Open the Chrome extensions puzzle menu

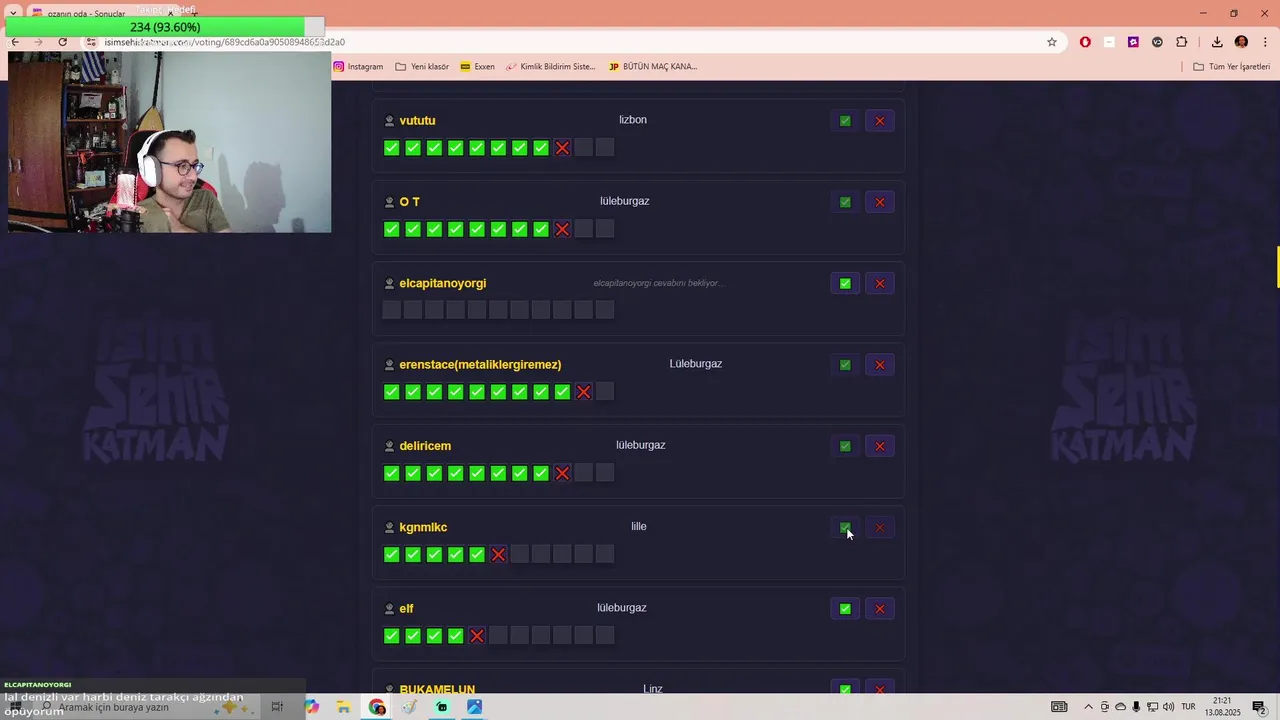[1182, 42]
